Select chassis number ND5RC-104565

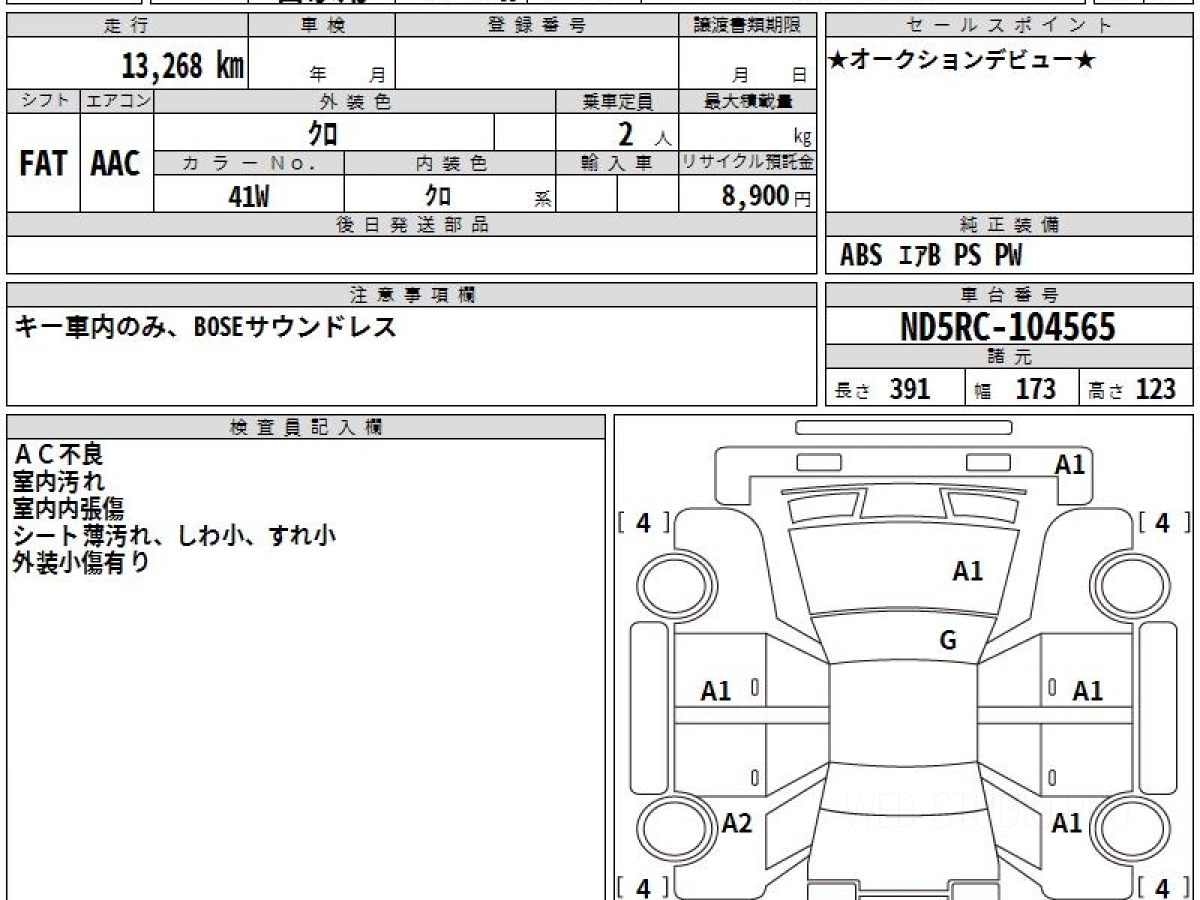click(1008, 326)
